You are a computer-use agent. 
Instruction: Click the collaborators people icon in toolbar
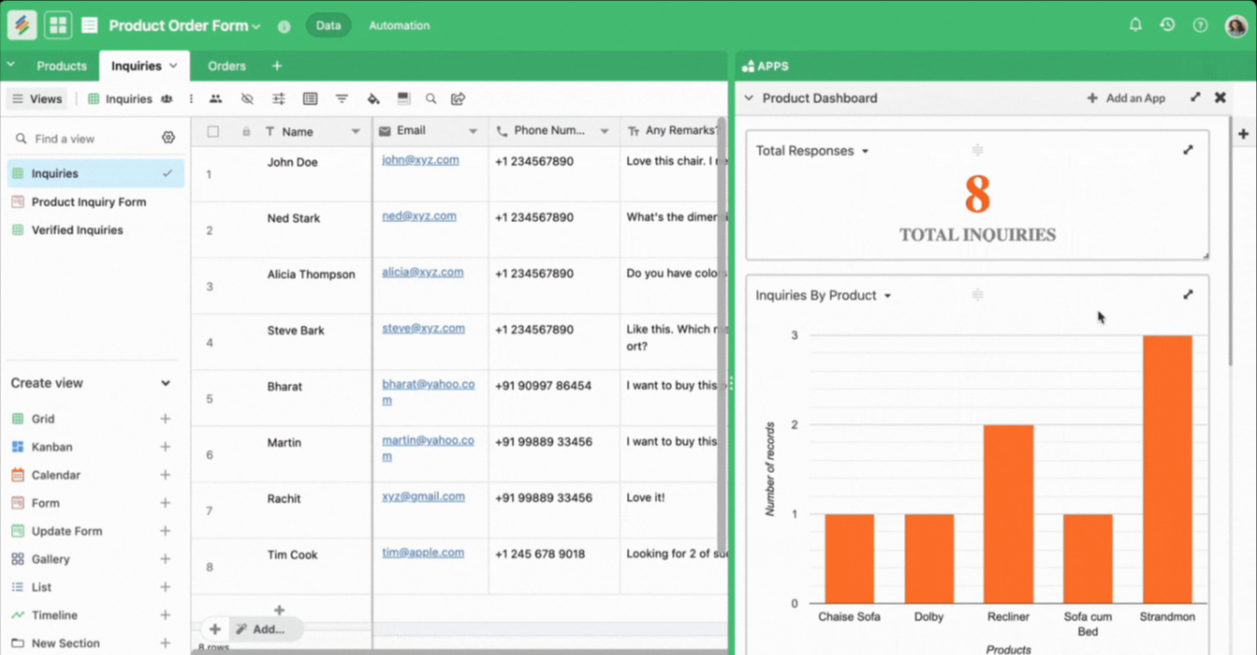click(x=215, y=99)
